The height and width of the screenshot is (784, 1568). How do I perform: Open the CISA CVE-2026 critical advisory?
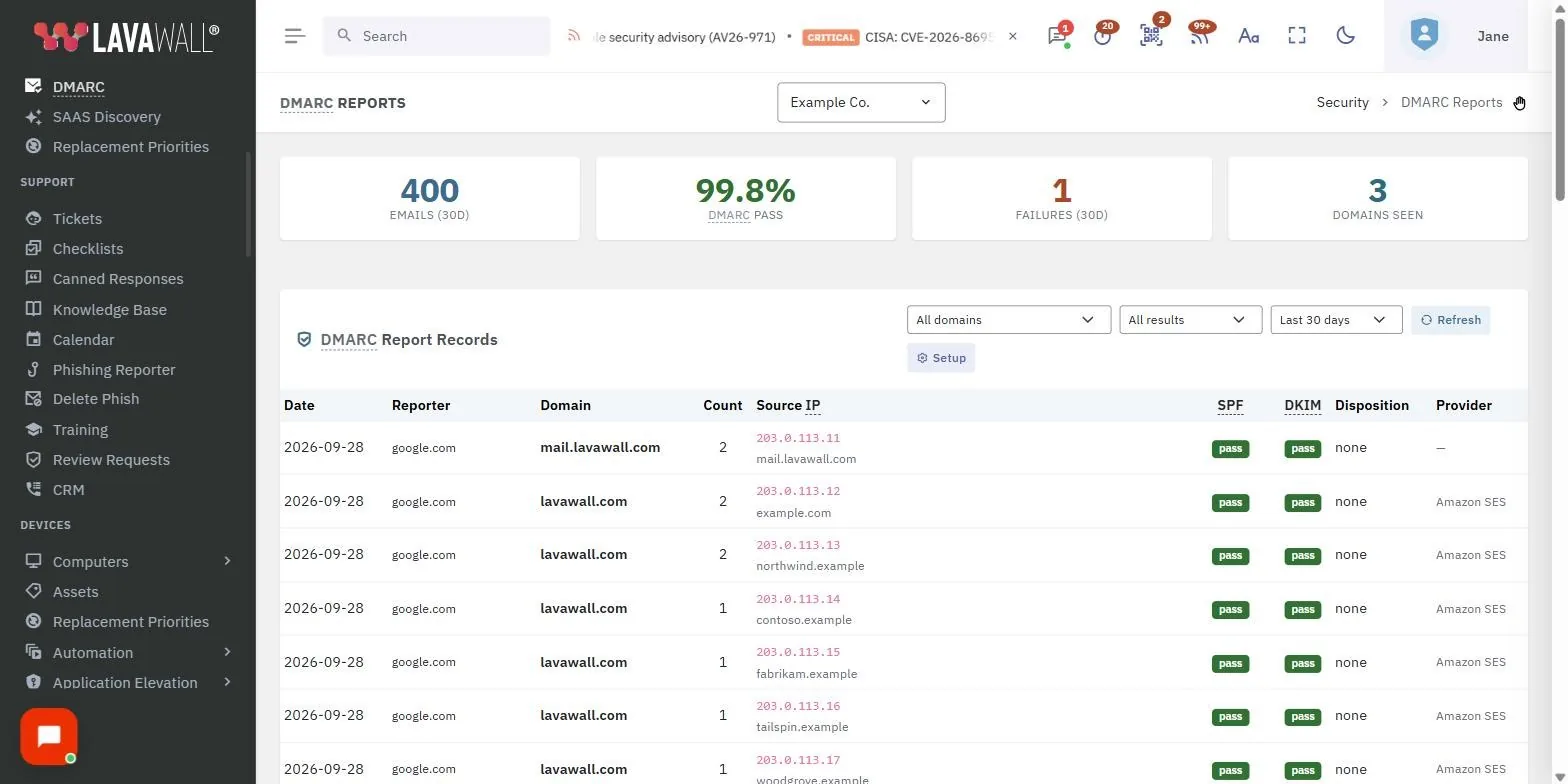898,37
